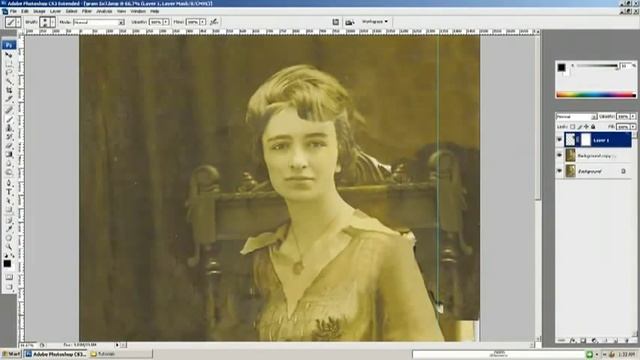Lock image pixels in Layers panel

pos(580,127)
